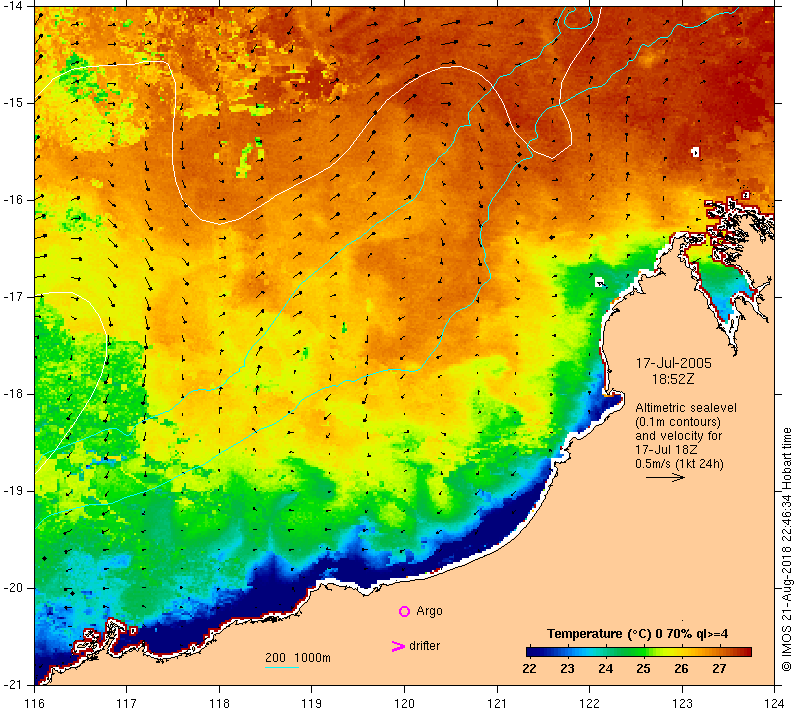Viewport: 800px width, 710px height.
Task: Click the latitude axis label -18
Action: coord(12,394)
